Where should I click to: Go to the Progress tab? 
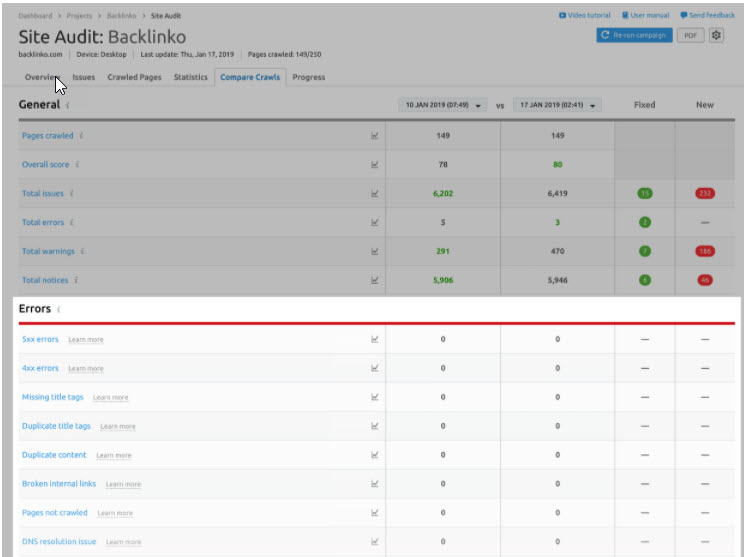[308, 77]
